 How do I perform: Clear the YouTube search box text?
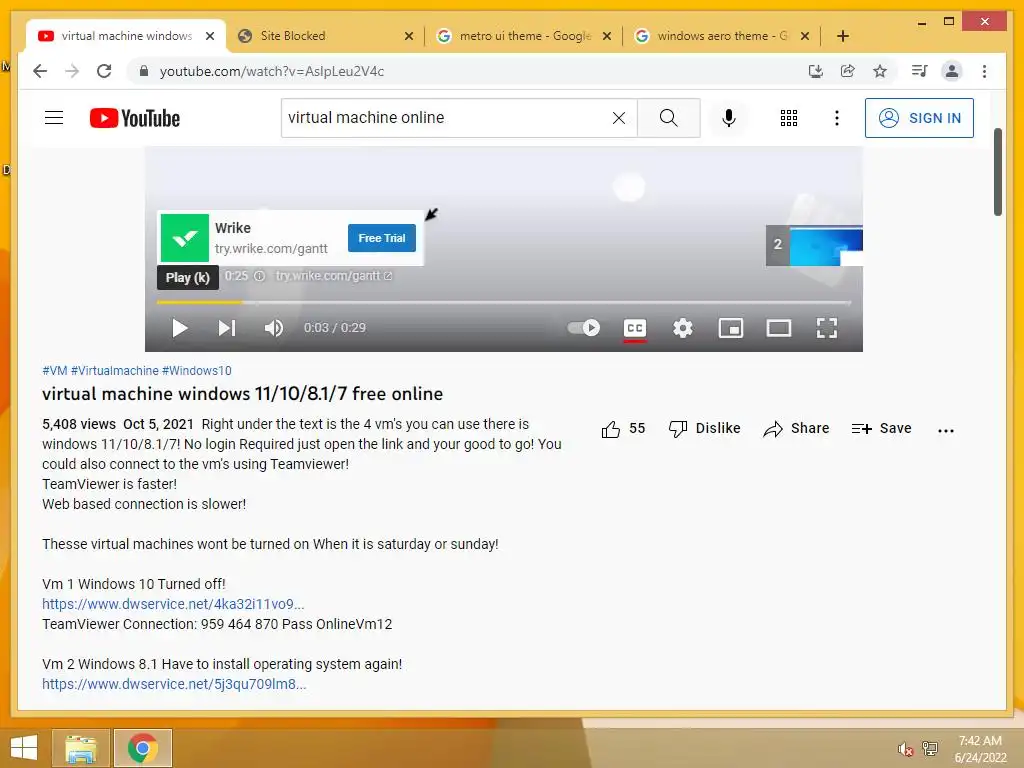click(618, 118)
